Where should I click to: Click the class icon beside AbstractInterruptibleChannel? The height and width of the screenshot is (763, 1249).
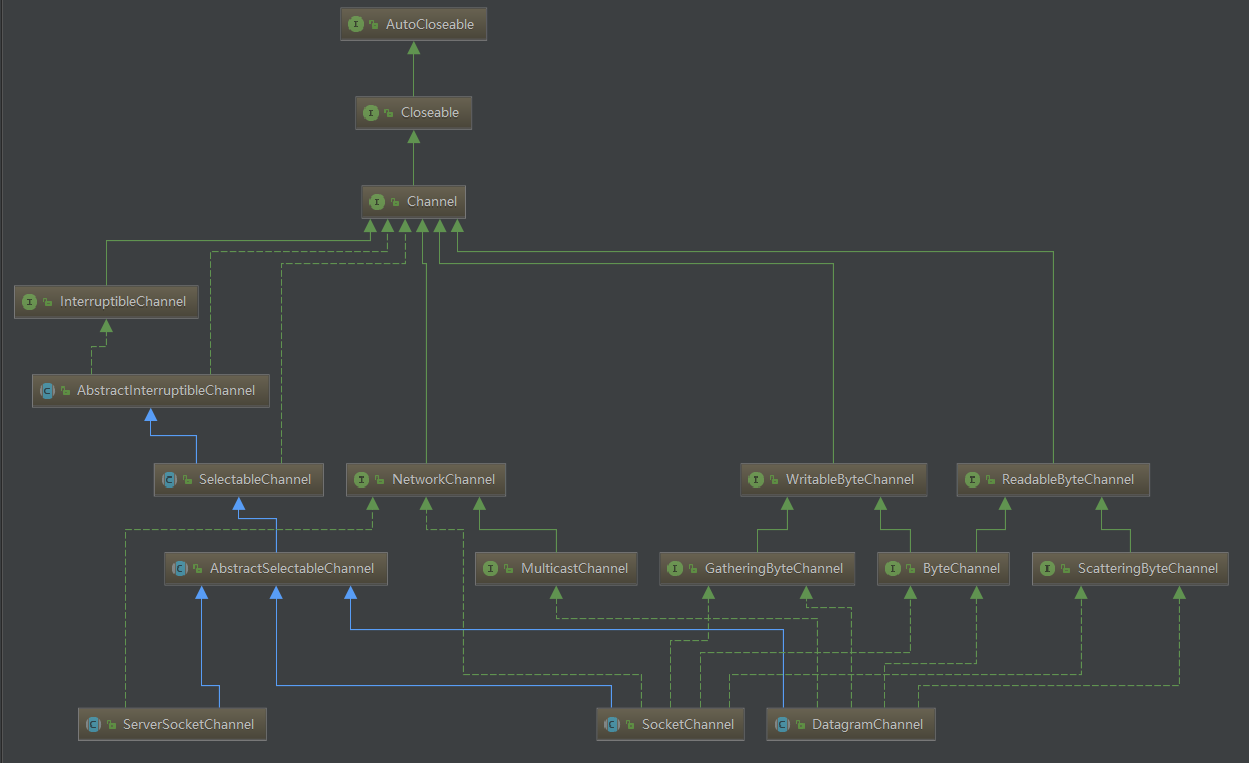coord(47,391)
